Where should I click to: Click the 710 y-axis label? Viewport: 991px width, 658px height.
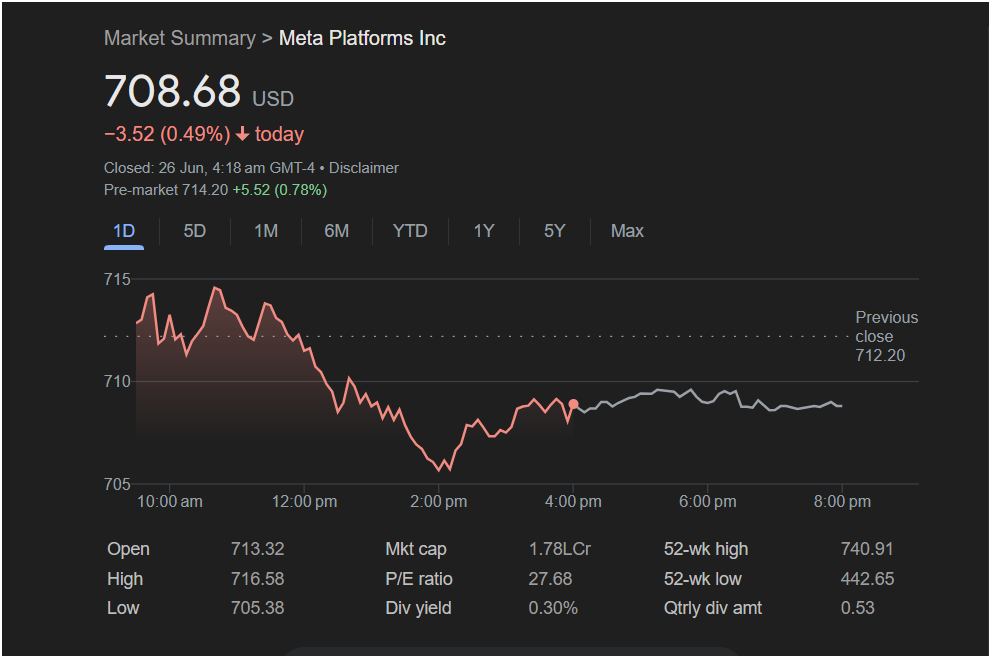(x=118, y=382)
